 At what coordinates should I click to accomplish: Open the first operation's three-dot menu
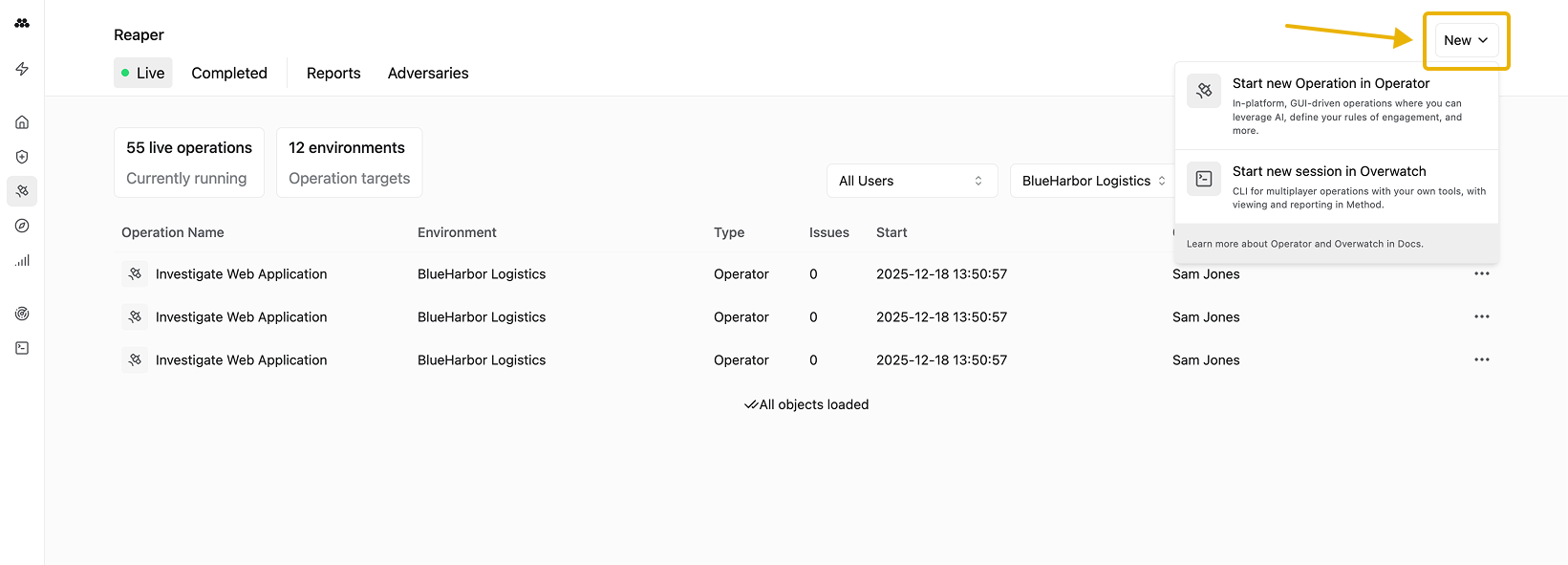coord(1482,273)
